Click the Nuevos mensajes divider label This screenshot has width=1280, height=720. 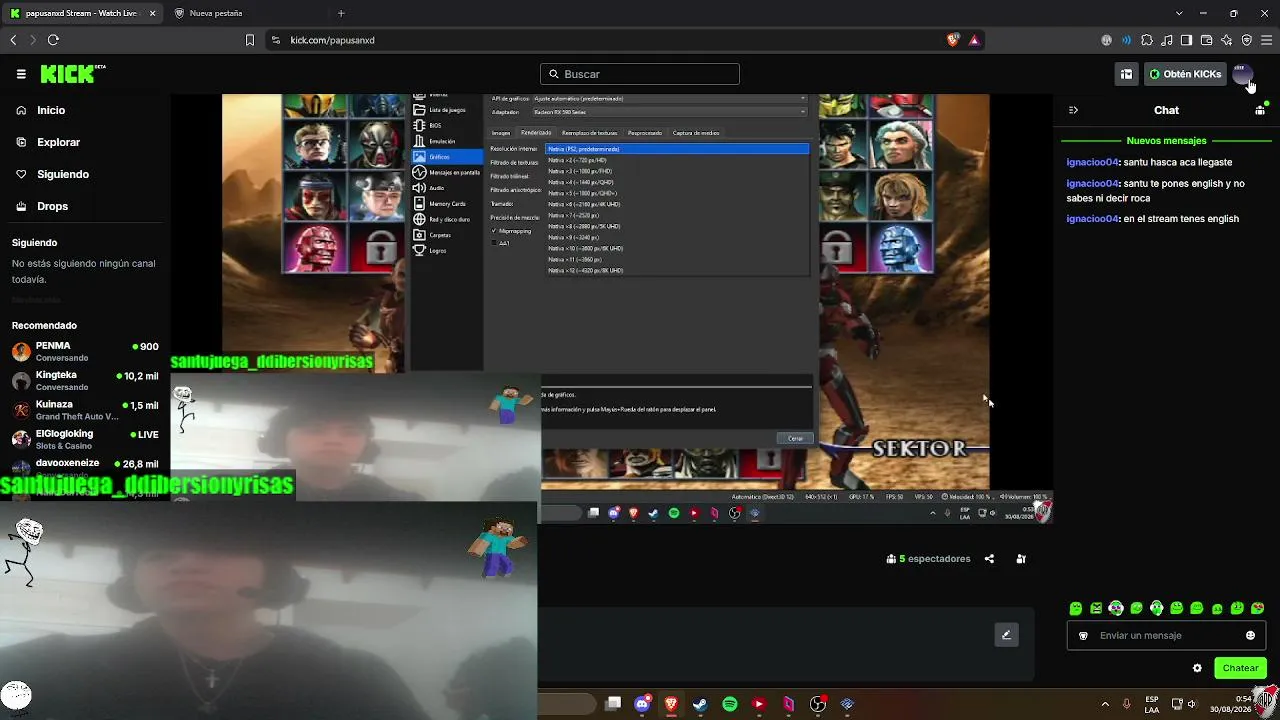tap(1166, 141)
